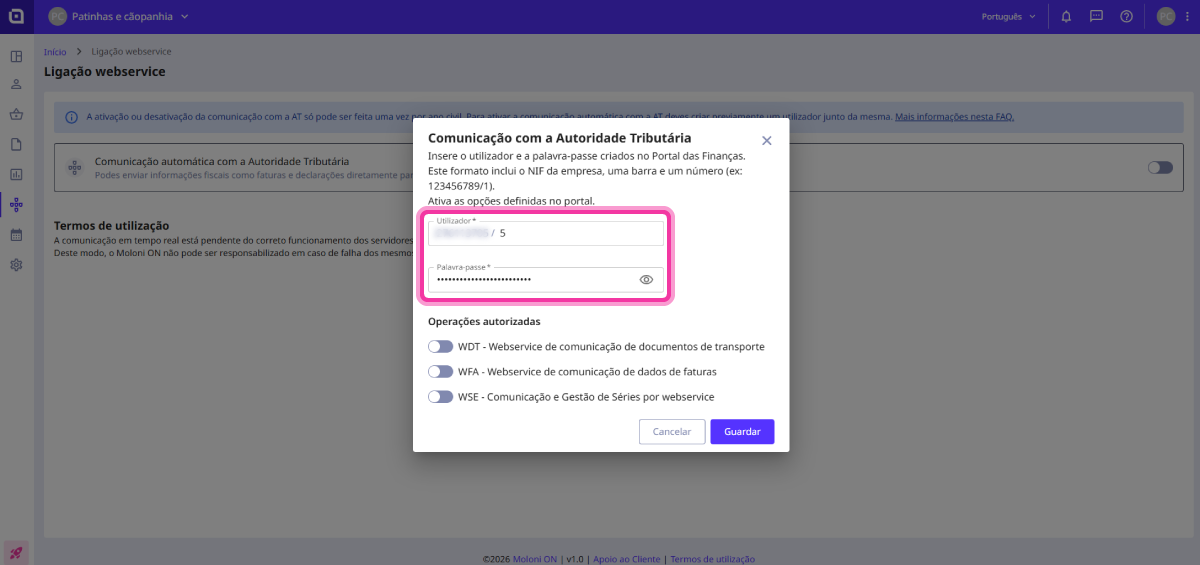Open the reports chart icon in sidebar
Viewport: 1200px width, 565px height.
(16, 175)
